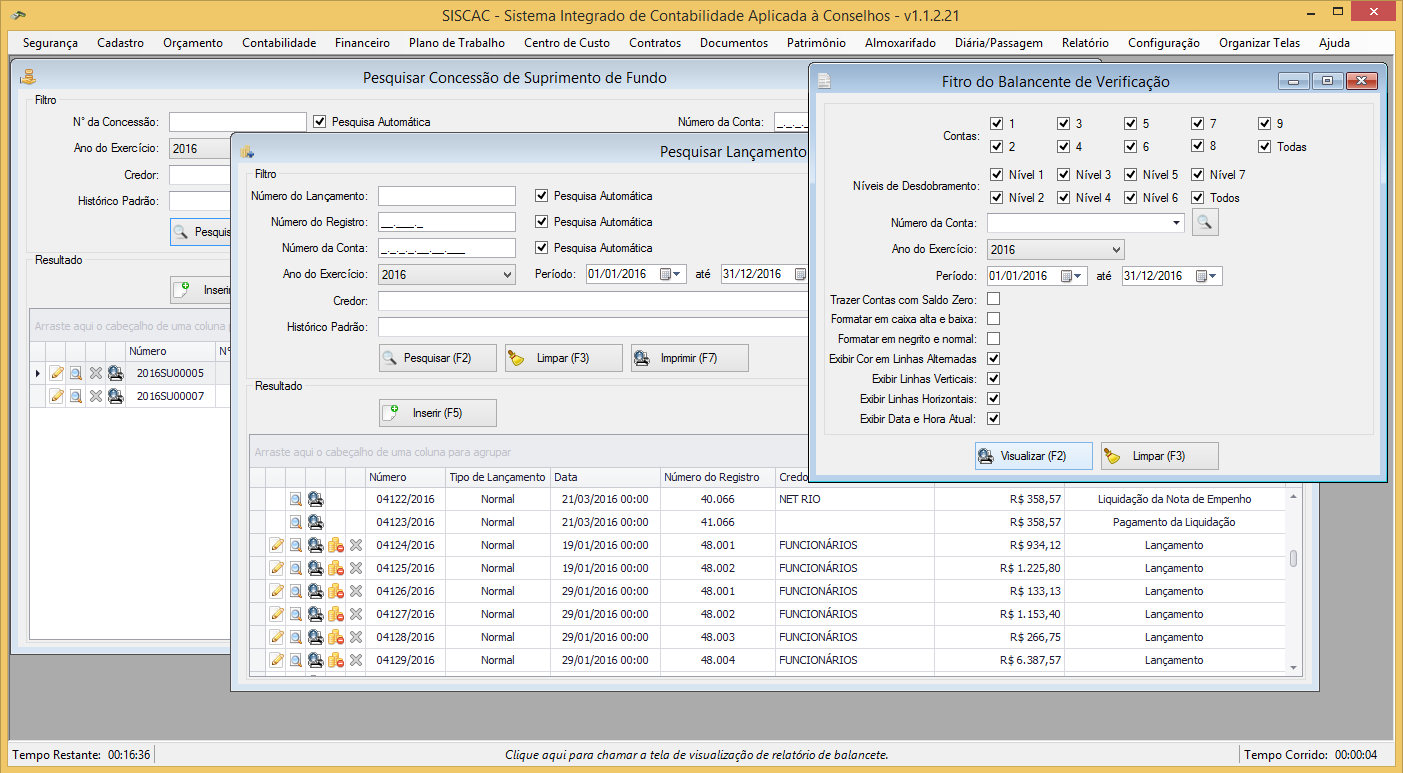Print entry 04124/2016 using the printer icon

point(315,545)
